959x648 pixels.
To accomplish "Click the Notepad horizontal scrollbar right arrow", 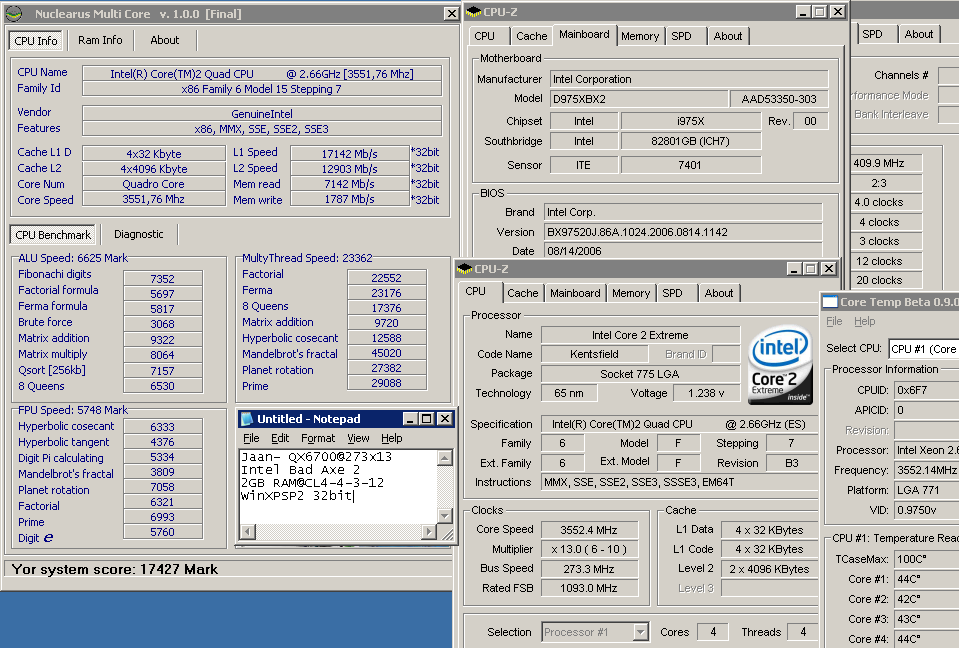I will coord(429,532).
